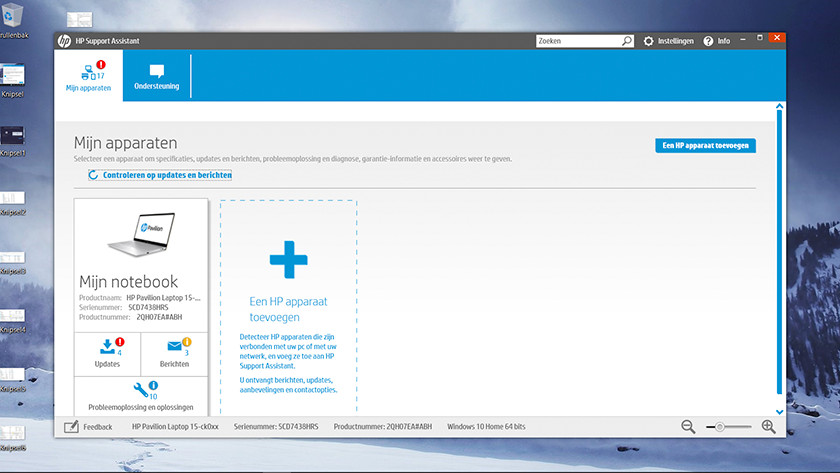Screen dimensions: 840x473
Task: Zoom in with the plus magnifier
Action: (768, 427)
